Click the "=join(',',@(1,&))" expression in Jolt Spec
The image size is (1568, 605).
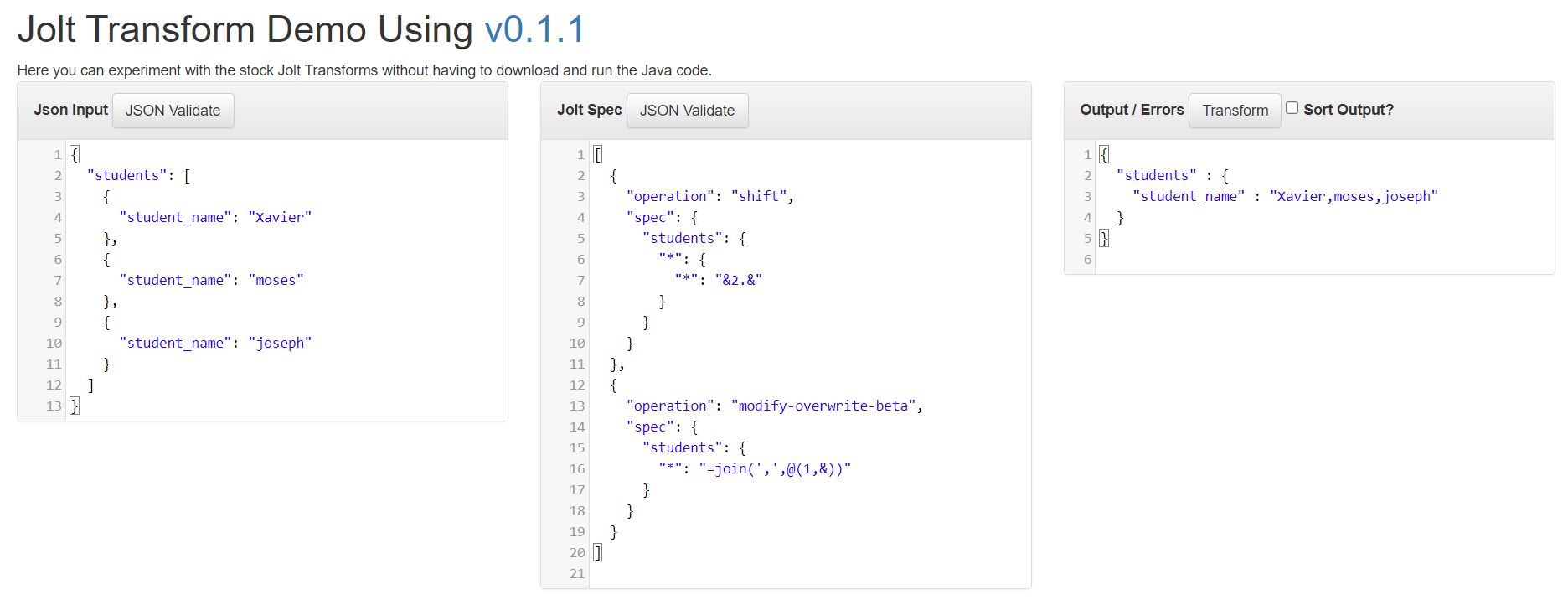coord(775,468)
